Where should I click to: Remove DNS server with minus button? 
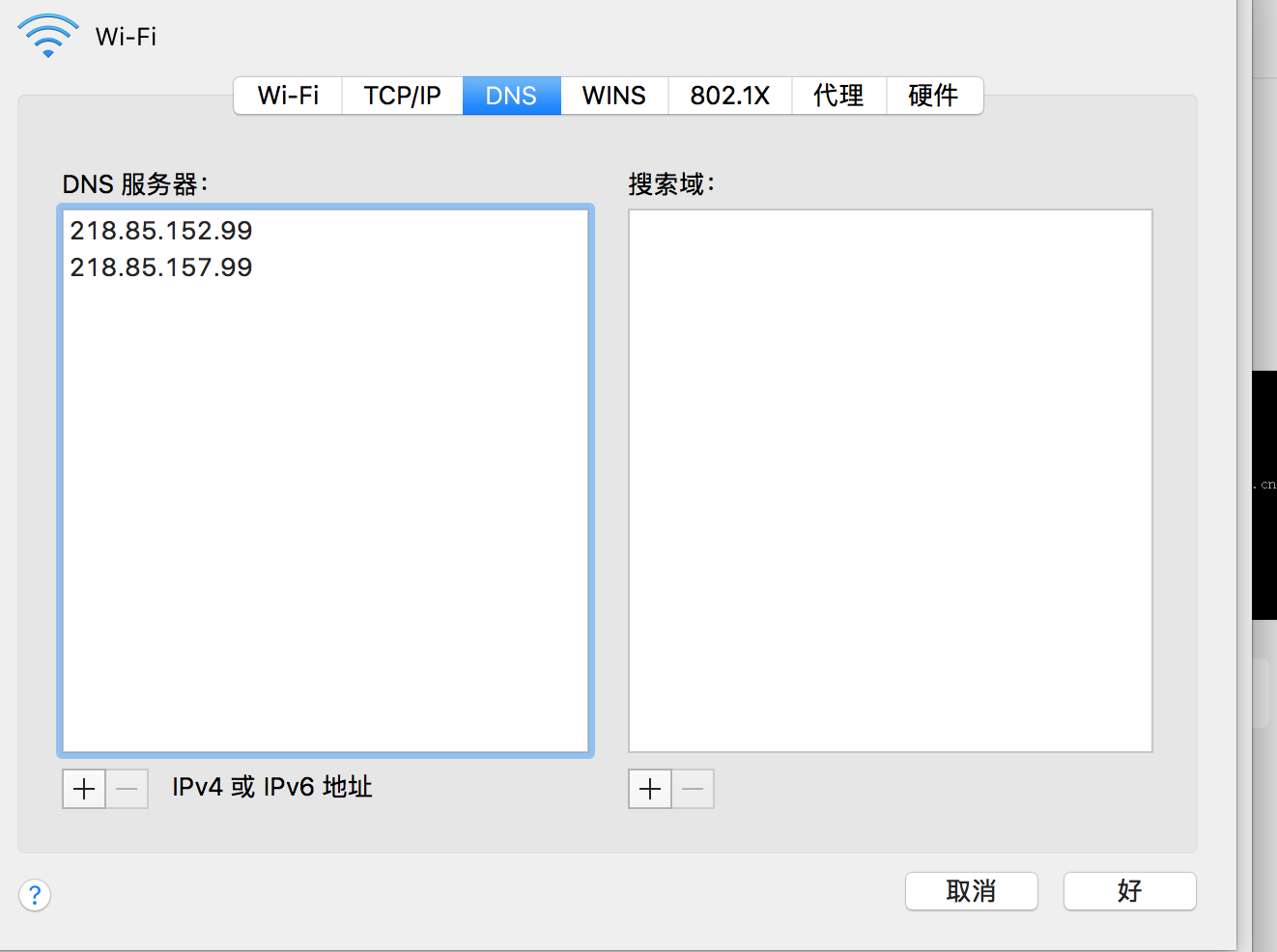(127, 789)
